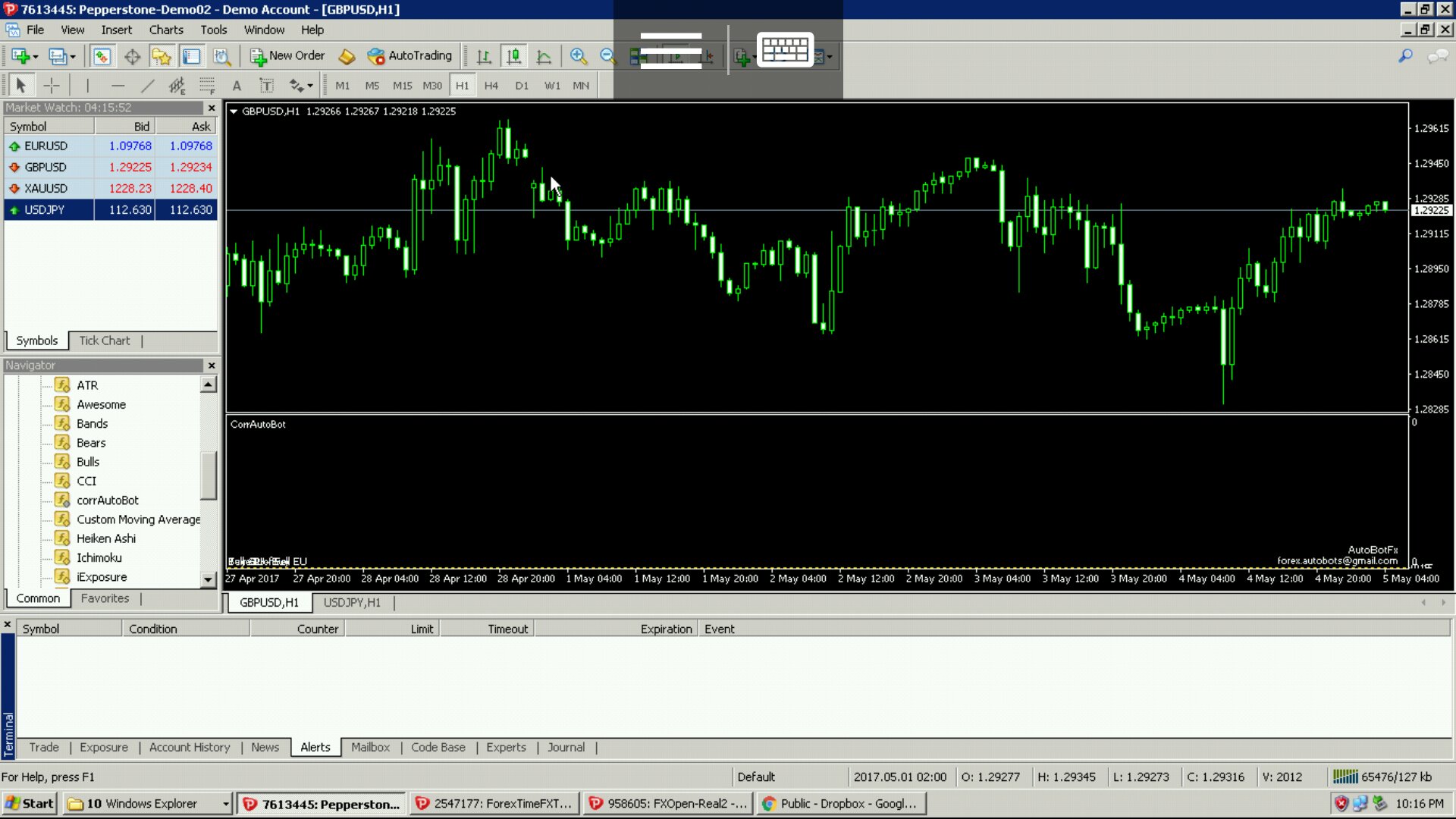
Task: Toggle the Navigator panel star-folder icon
Action: tap(161, 56)
